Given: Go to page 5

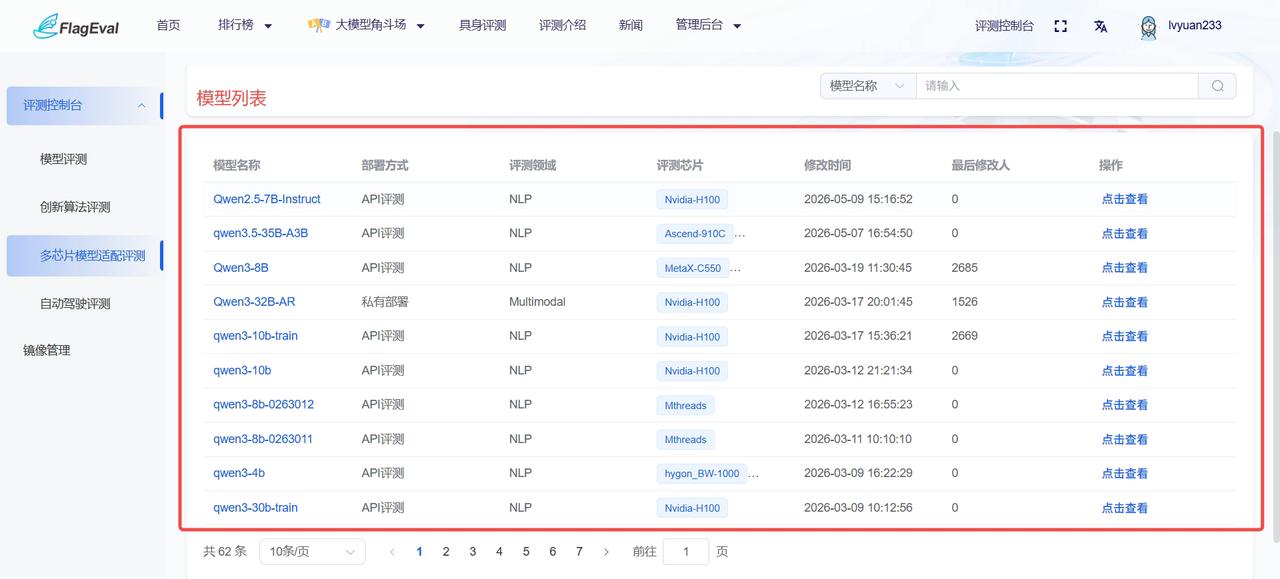Looking at the screenshot, I should pos(526,552).
